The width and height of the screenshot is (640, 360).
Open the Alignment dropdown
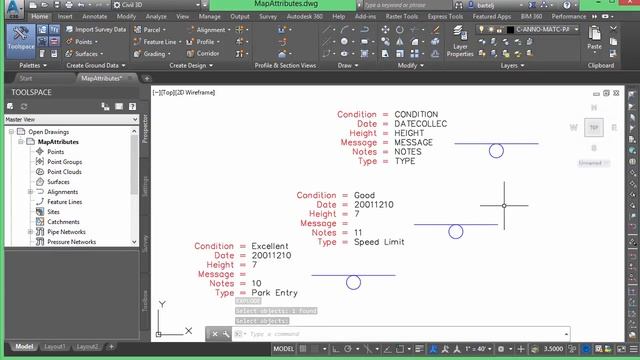[x=209, y=30]
